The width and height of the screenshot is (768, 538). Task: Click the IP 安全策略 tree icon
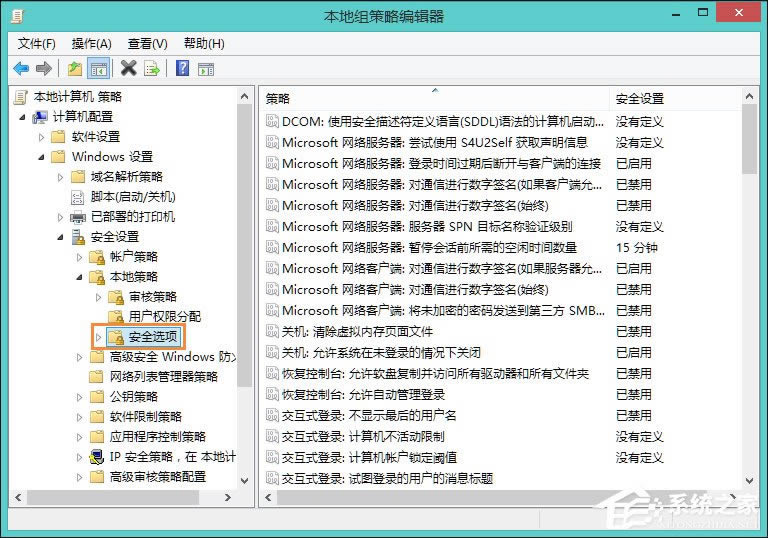click(96, 457)
